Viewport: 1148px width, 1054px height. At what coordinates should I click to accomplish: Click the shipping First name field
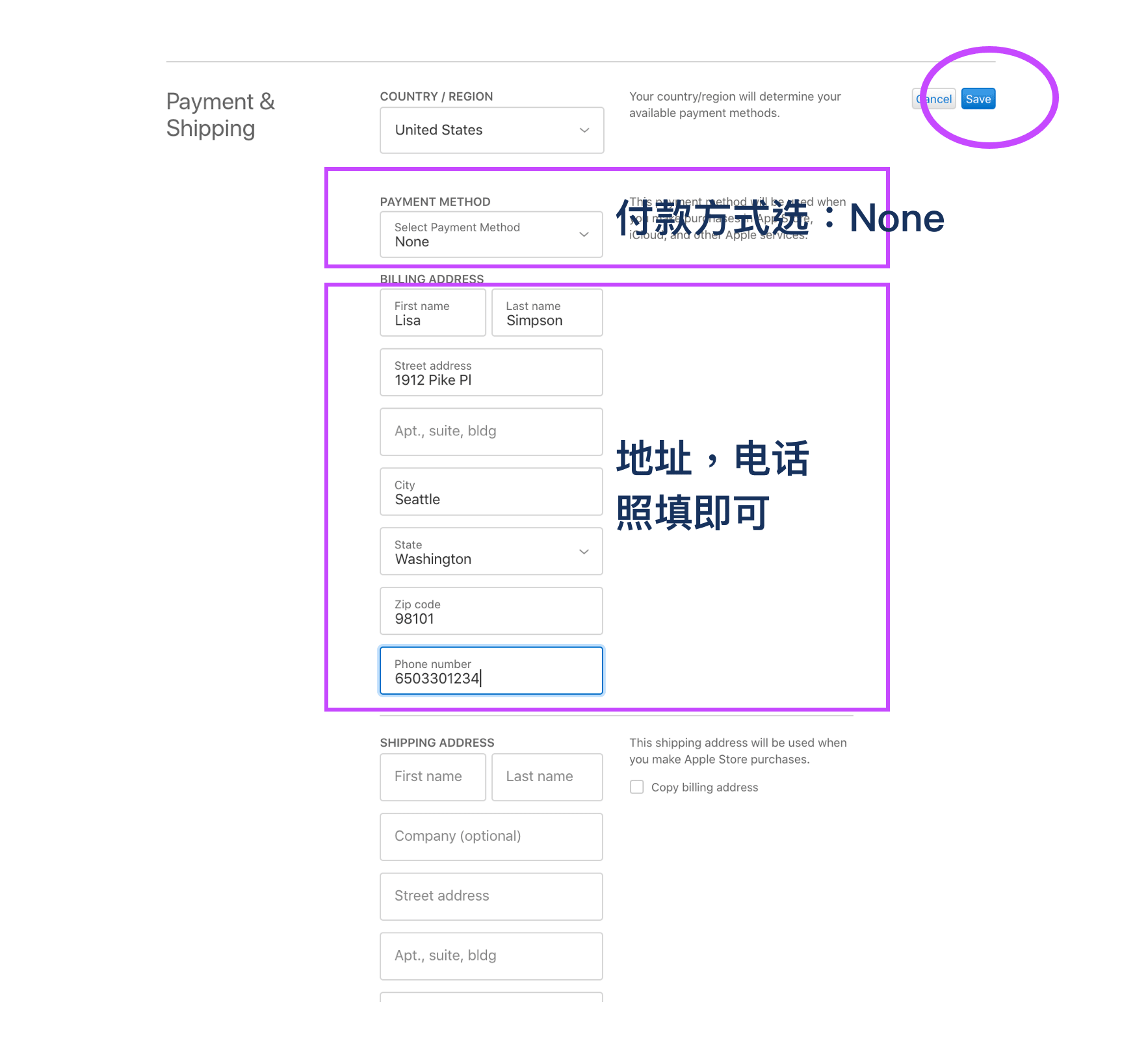[x=432, y=777]
